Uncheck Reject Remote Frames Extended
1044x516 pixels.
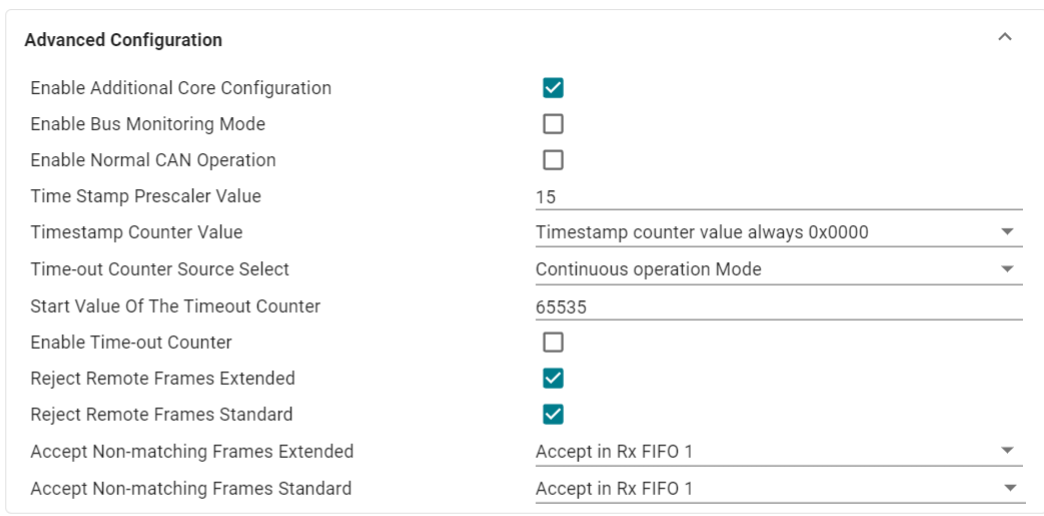(x=553, y=379)
